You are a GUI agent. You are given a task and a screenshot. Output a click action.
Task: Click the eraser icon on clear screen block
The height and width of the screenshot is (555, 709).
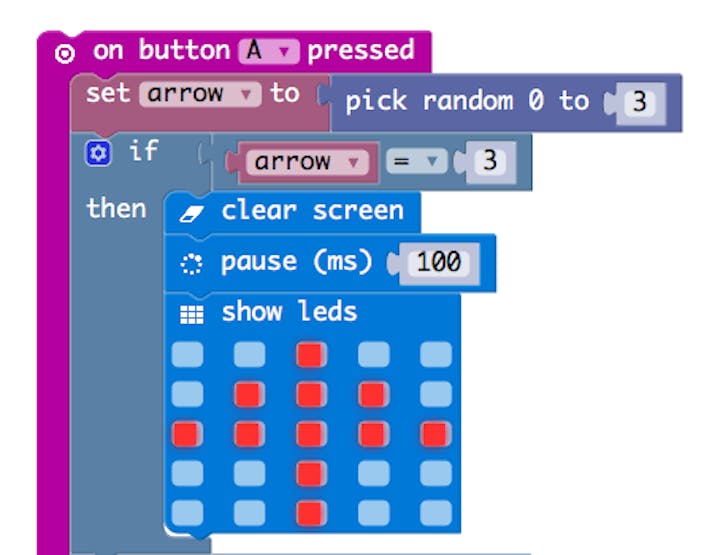[x=191, y=213]
